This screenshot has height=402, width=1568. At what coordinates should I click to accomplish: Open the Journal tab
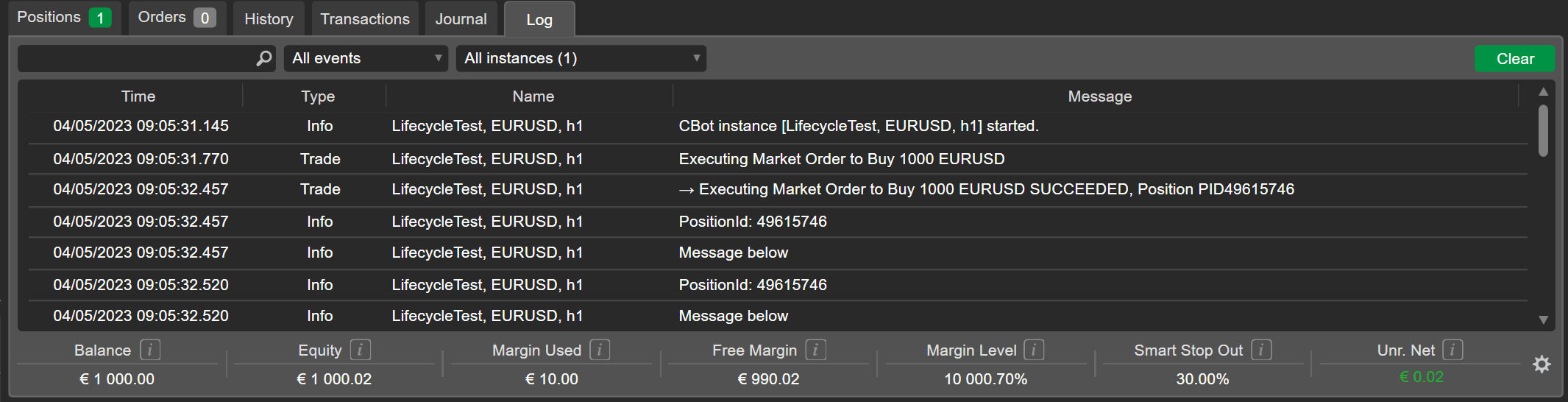461,19
